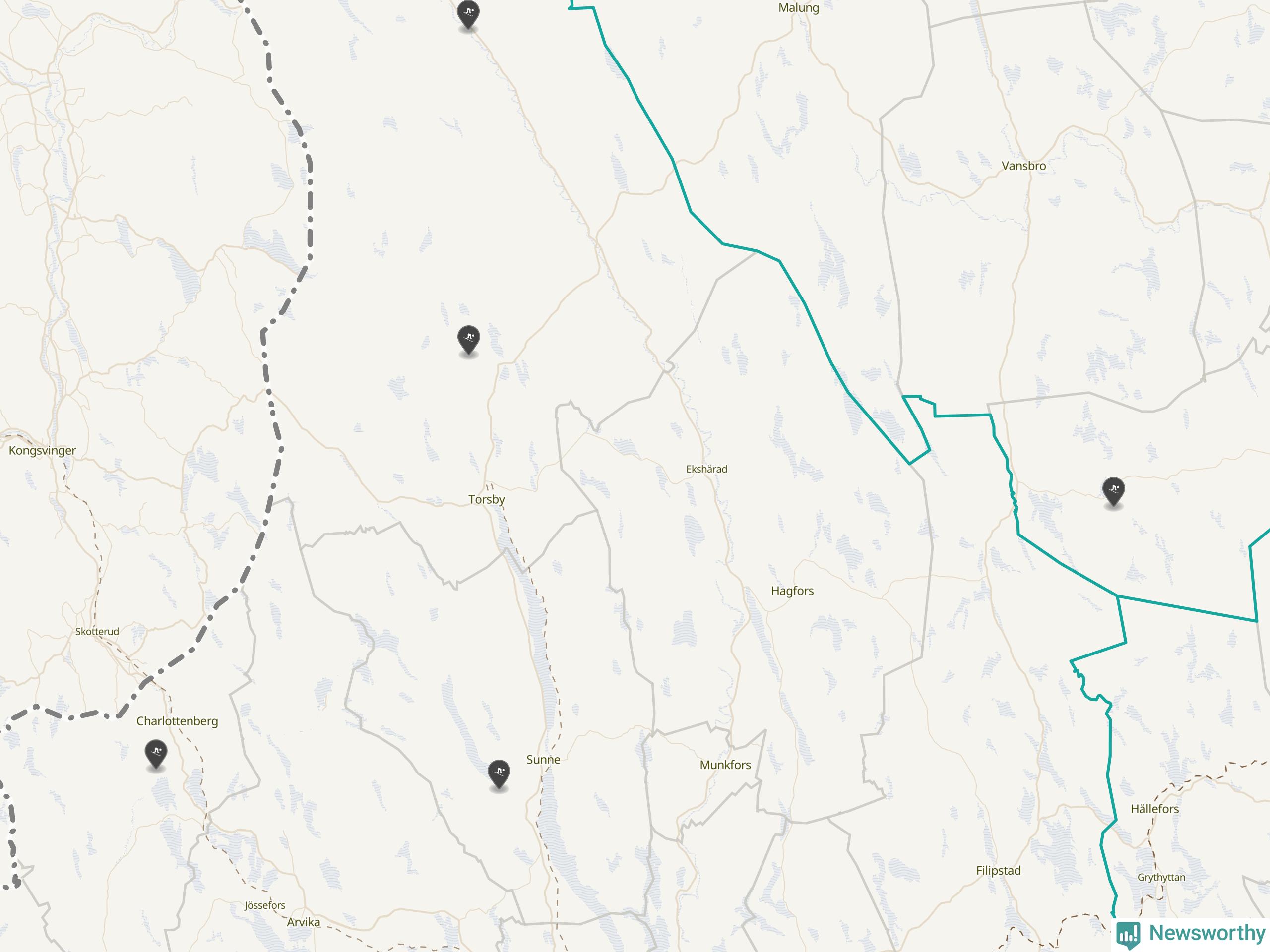The height and width of the screenshot is (952, 1270).
Task: Click the Malung town label
Action: pos(799,8)
